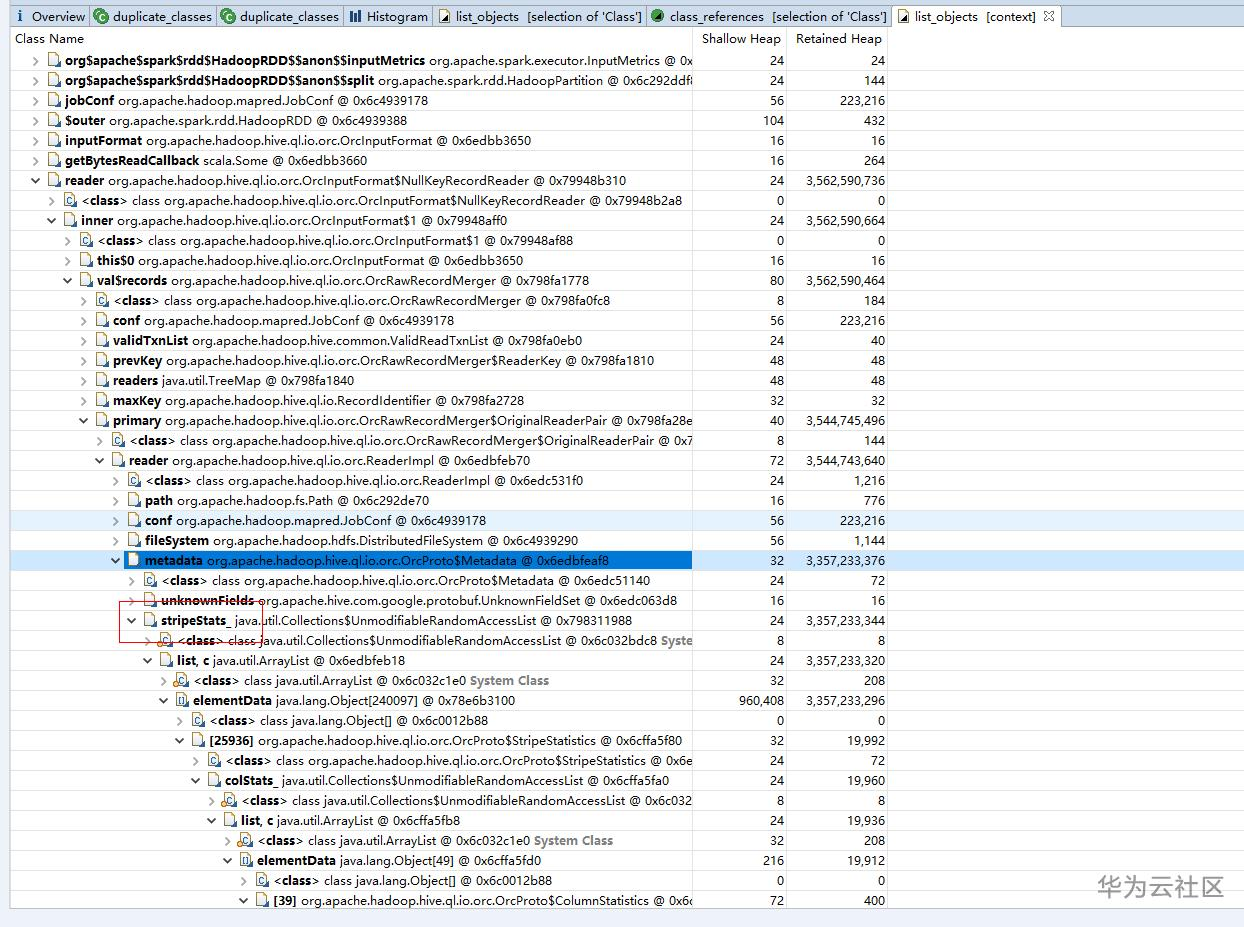Collapse the reader ReaderImpl node
Screen dimensions: 1244x927
pyautogui.click(x=100, y=460)
